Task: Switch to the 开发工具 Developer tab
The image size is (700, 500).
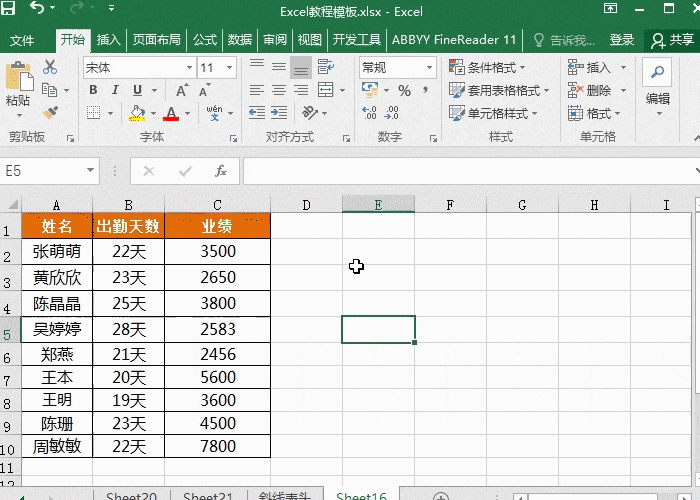Action: [x=357, y=40]
